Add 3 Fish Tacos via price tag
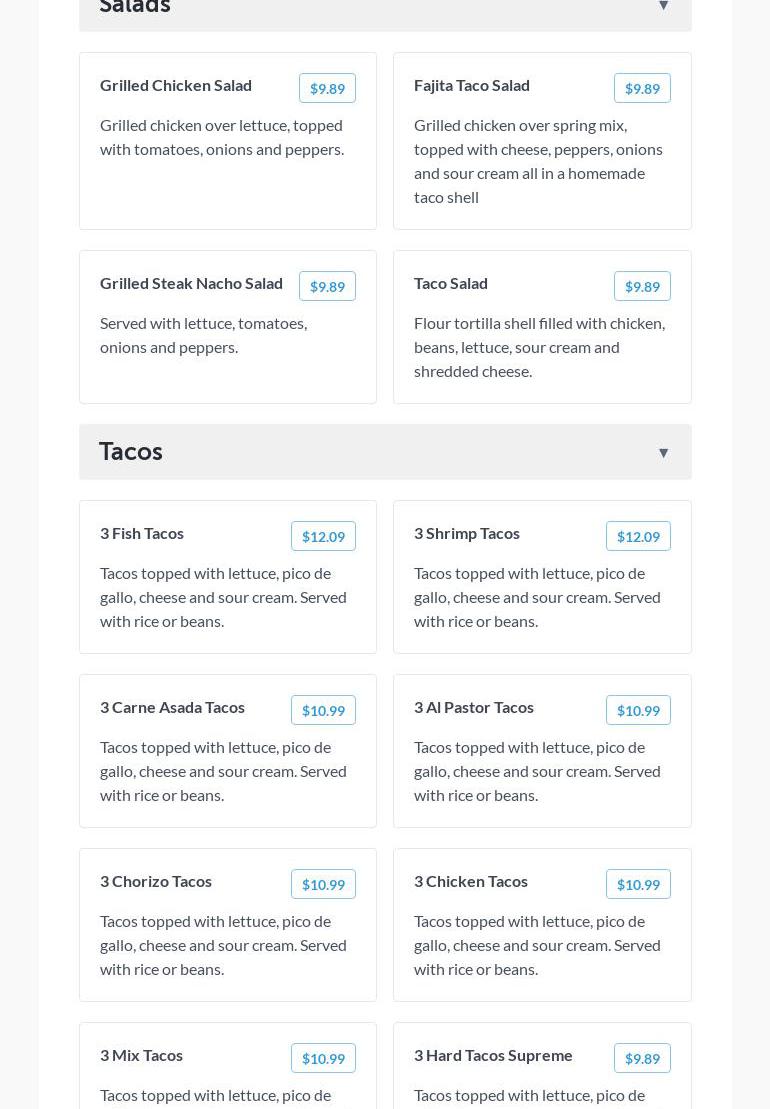Screen dimensions: 770x1109 323,537
